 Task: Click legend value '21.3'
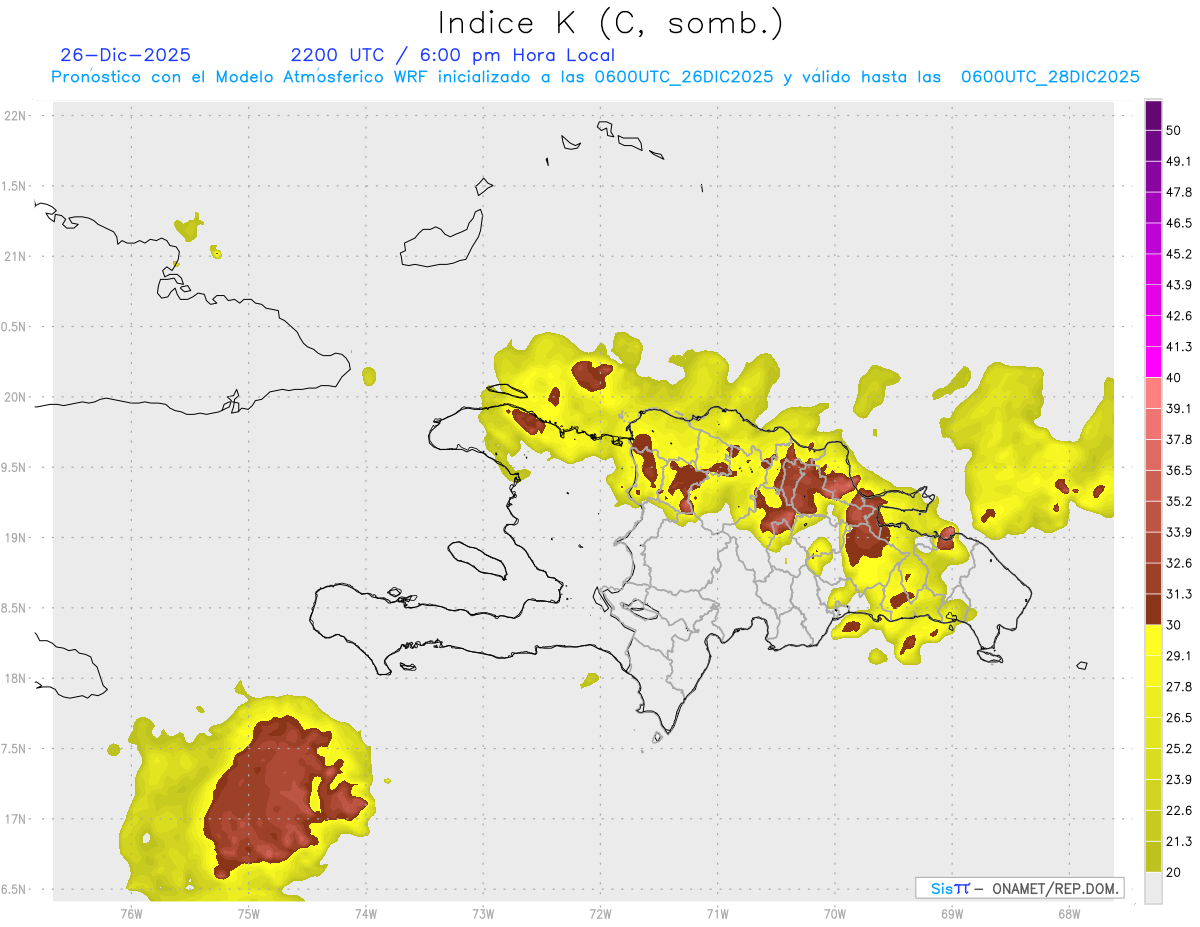point(1179,841)
